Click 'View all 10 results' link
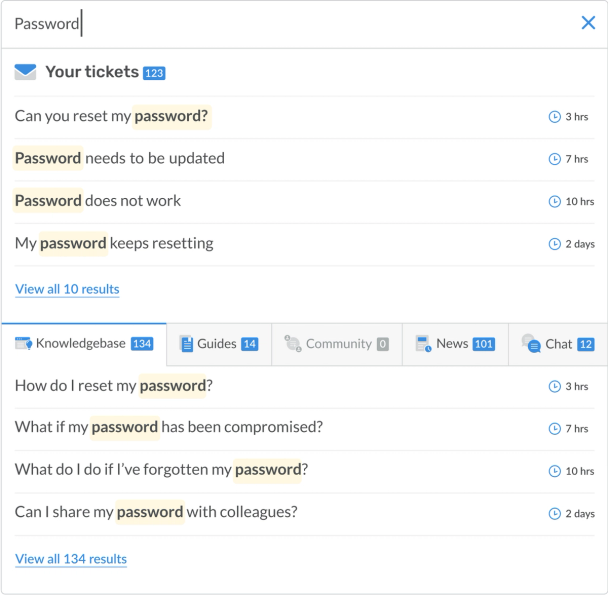Screen dimensions: 608x595 (x=67, y=289)
